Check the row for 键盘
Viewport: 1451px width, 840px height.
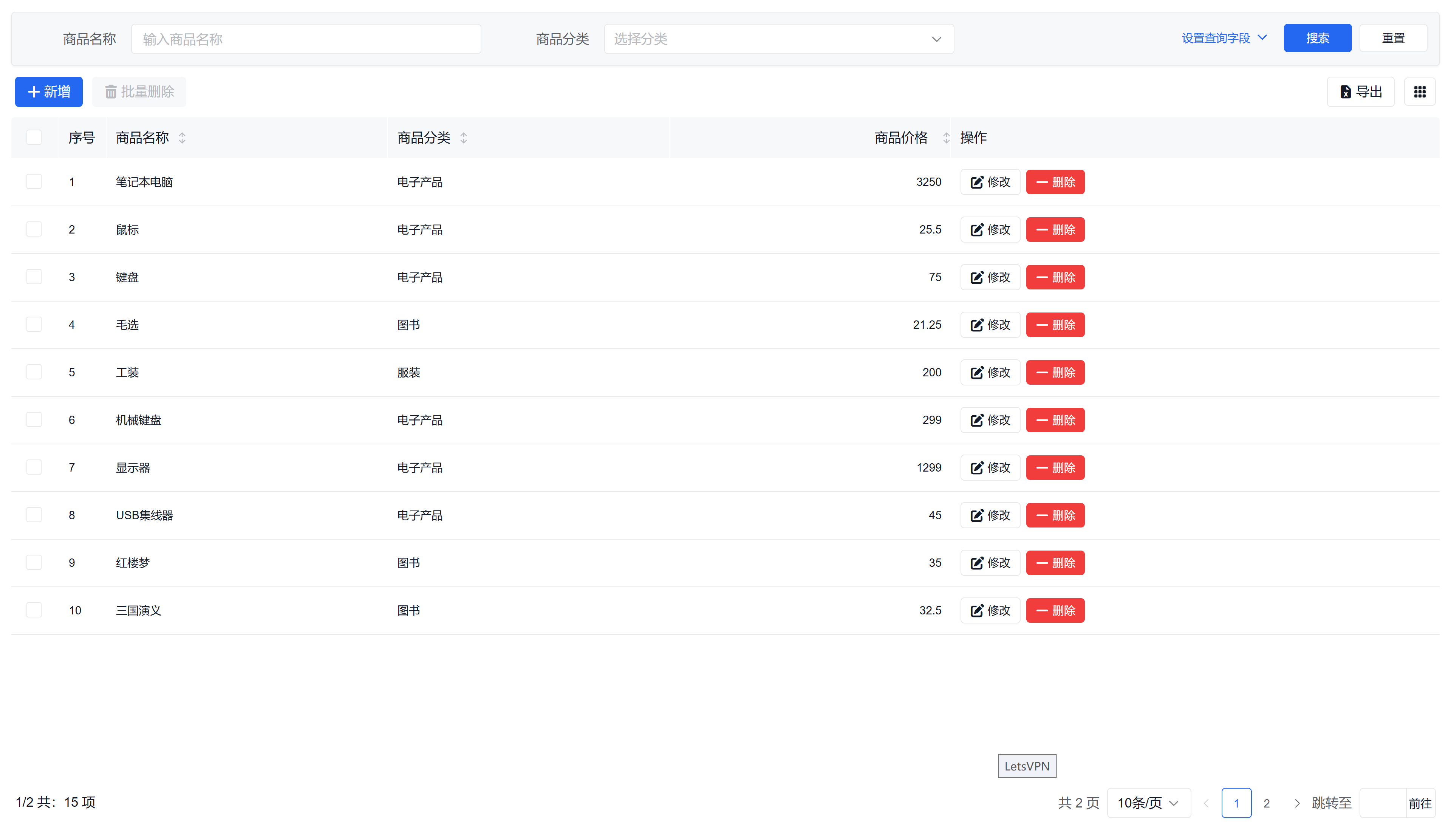34,277
